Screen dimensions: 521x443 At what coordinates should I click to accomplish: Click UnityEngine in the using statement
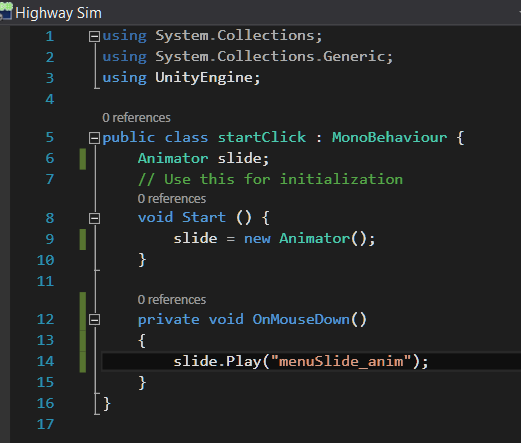[x=204, y=78]
